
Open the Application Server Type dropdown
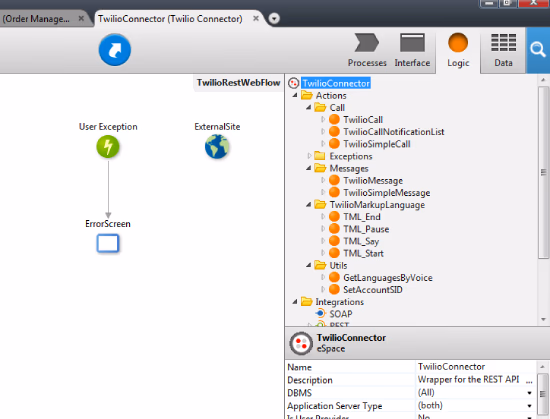[529, 406]
